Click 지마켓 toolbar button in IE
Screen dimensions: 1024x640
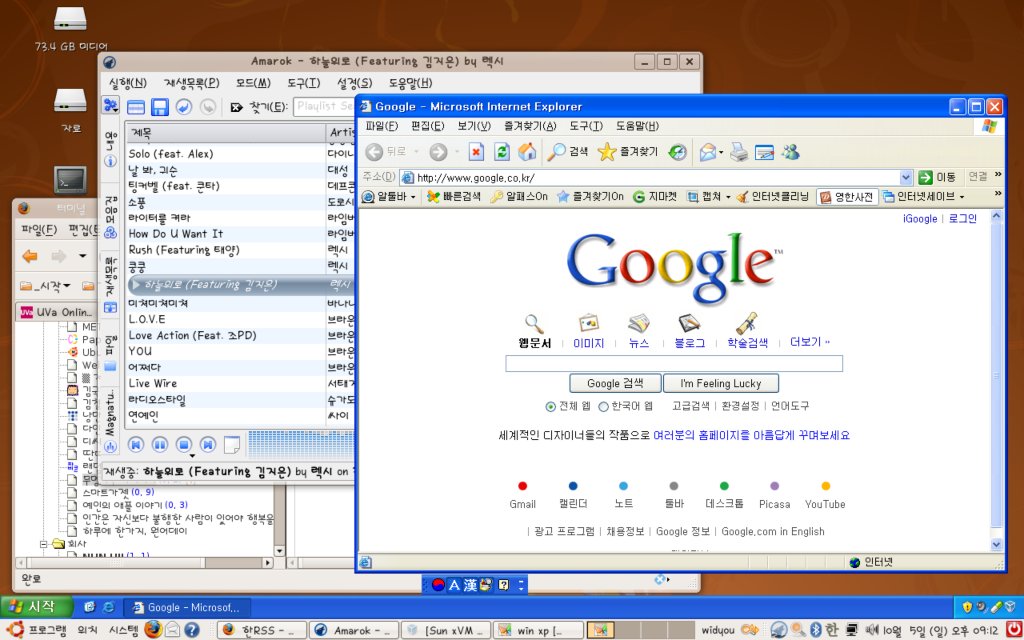pyautogui.click(x=655, y=196)
